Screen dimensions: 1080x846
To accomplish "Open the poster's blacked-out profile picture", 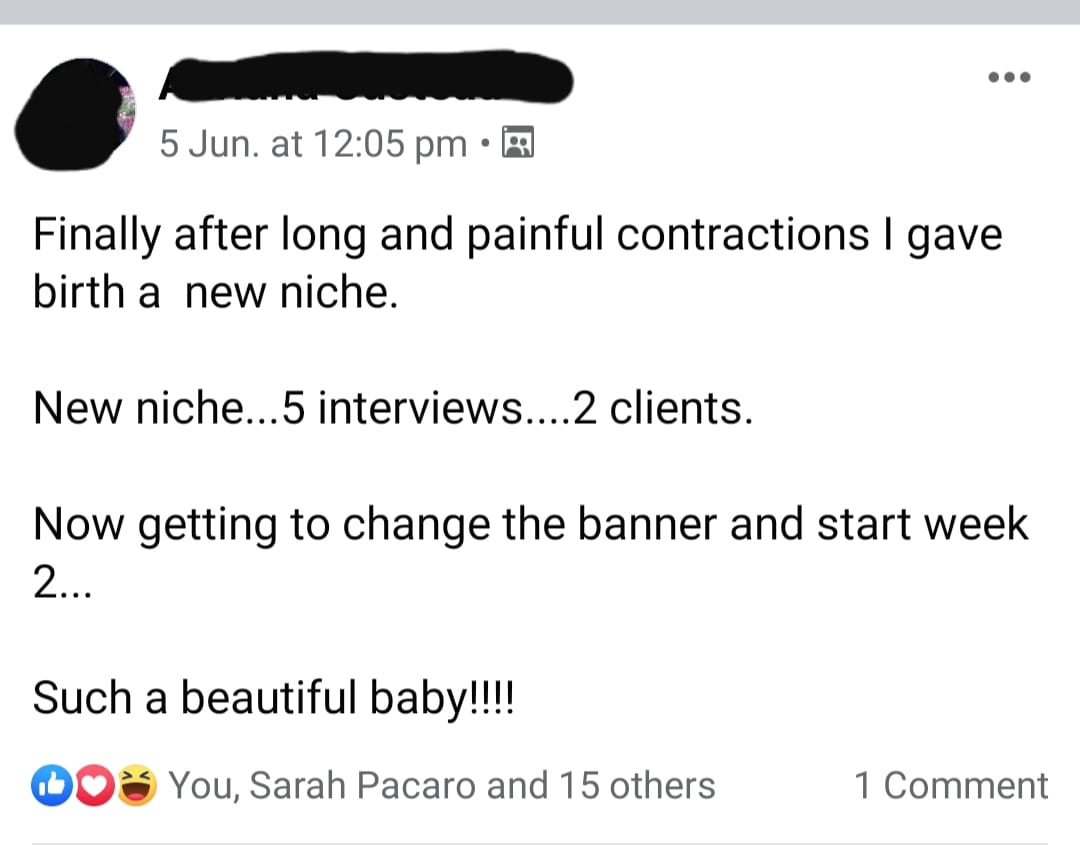I will 74,114.
